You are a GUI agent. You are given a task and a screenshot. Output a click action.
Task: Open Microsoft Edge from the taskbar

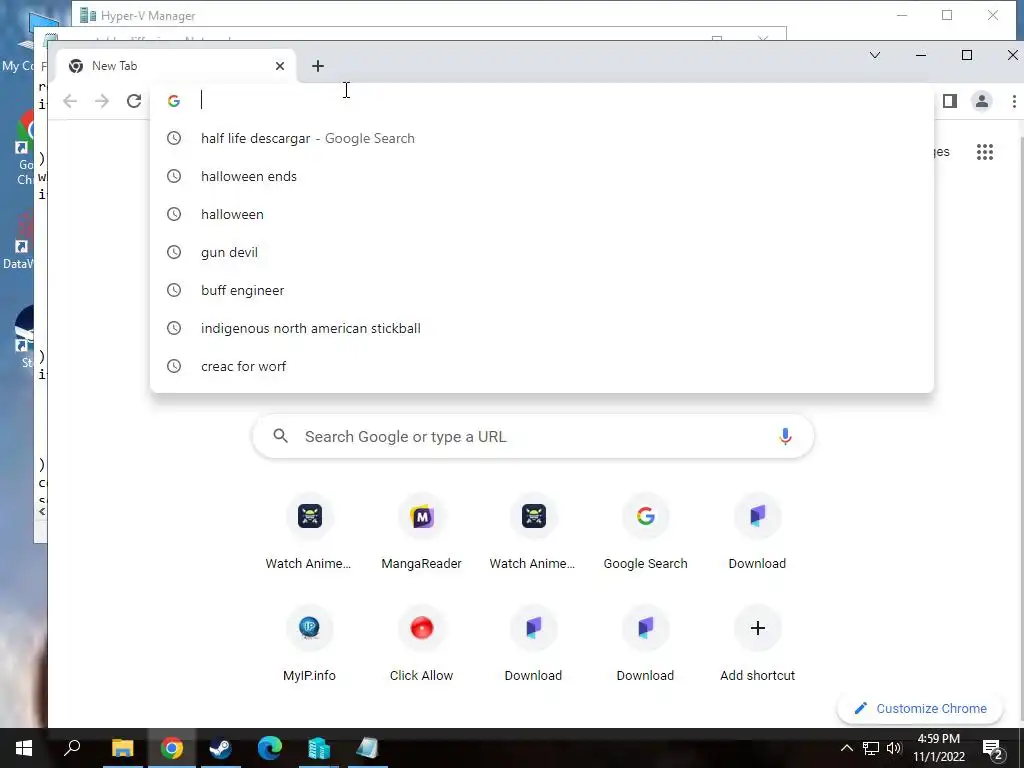click(x=269, y=748)
